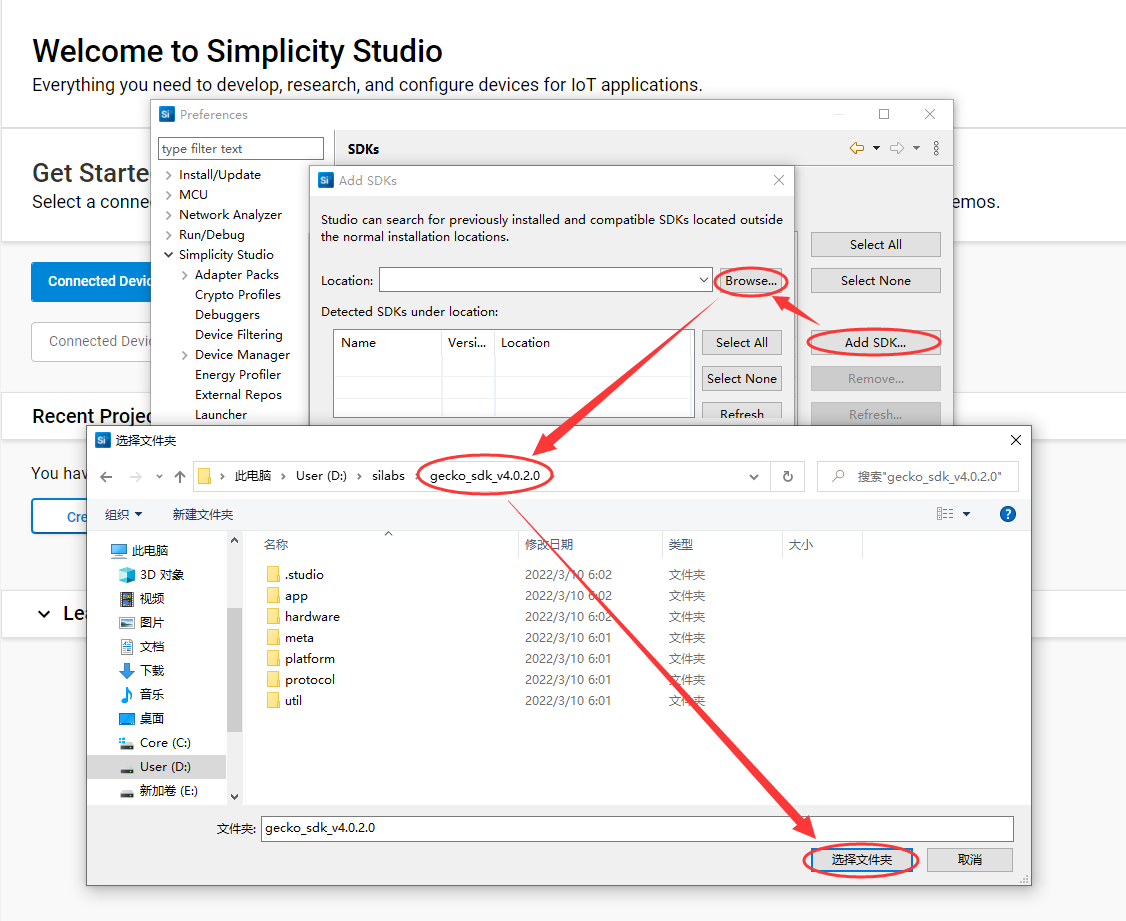Open the folder dialog help icon

(x=1008, y=514)
